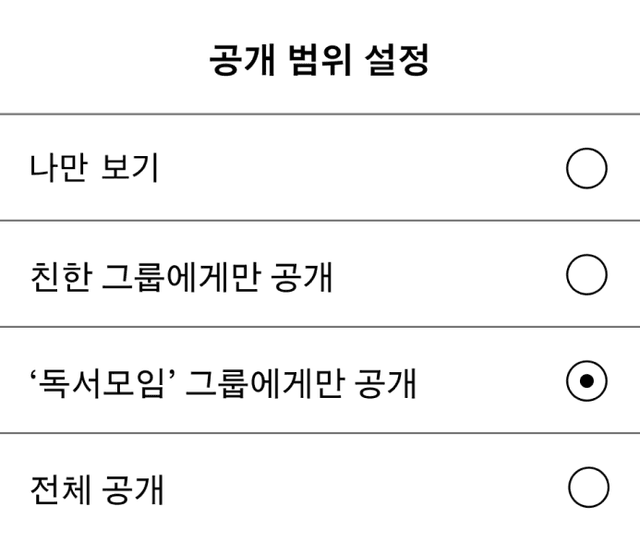Tap the words '전체 공개' in the last row
640x554 pixels.
pos(97,490)
